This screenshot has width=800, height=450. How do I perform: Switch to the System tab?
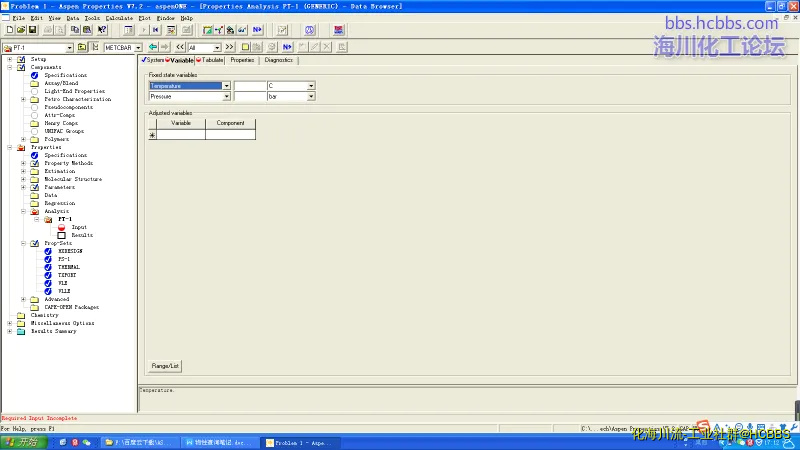pyautogui.click(x=153, y=60)
